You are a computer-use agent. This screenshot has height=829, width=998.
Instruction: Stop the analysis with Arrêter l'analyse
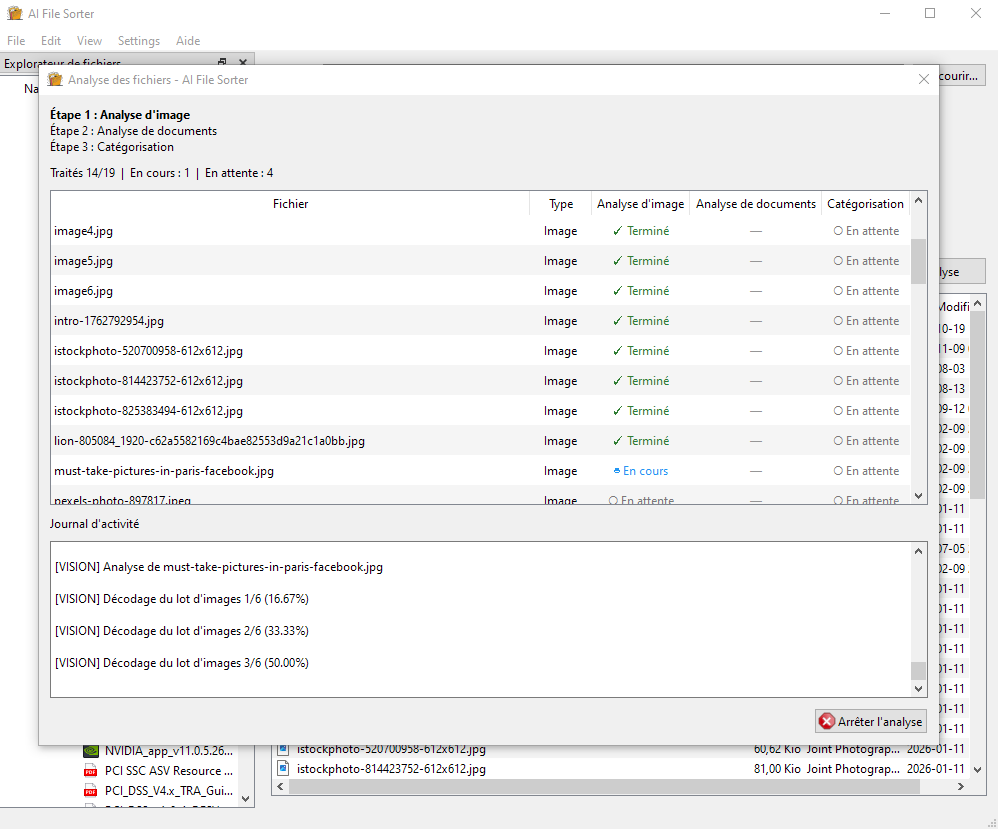(x=871, y=722)
